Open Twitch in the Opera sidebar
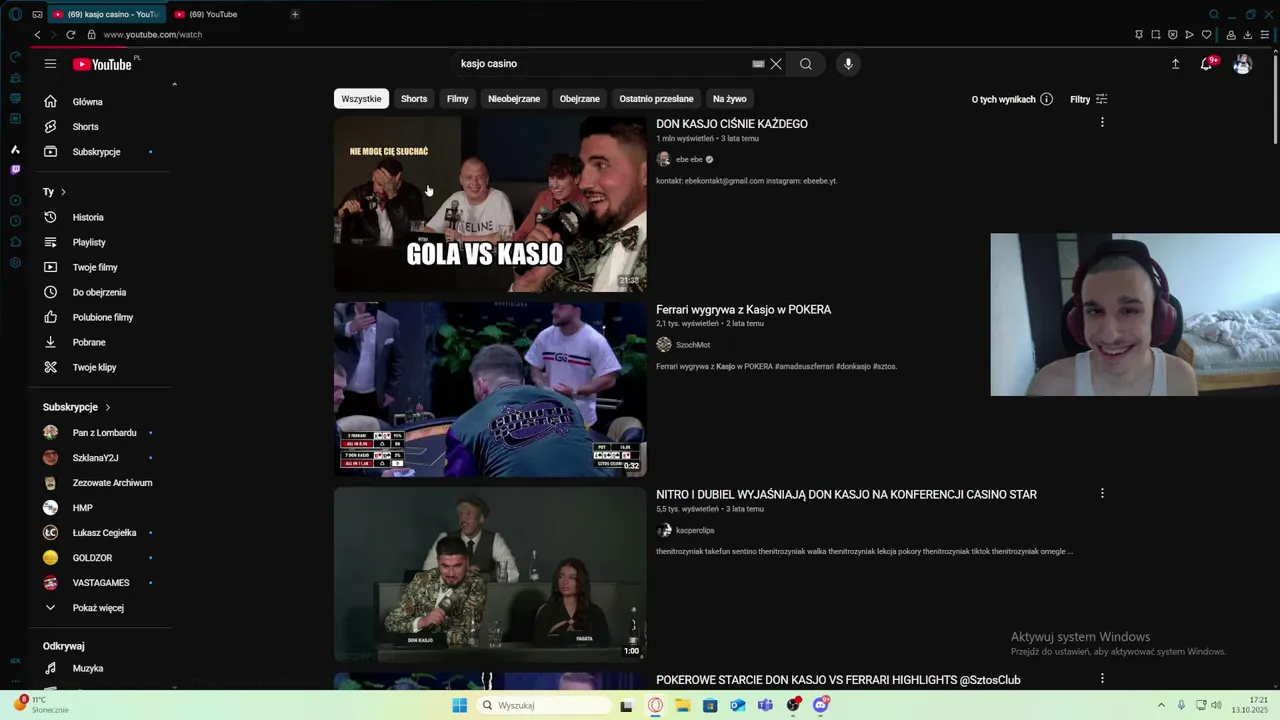 [x=15, y=170]
